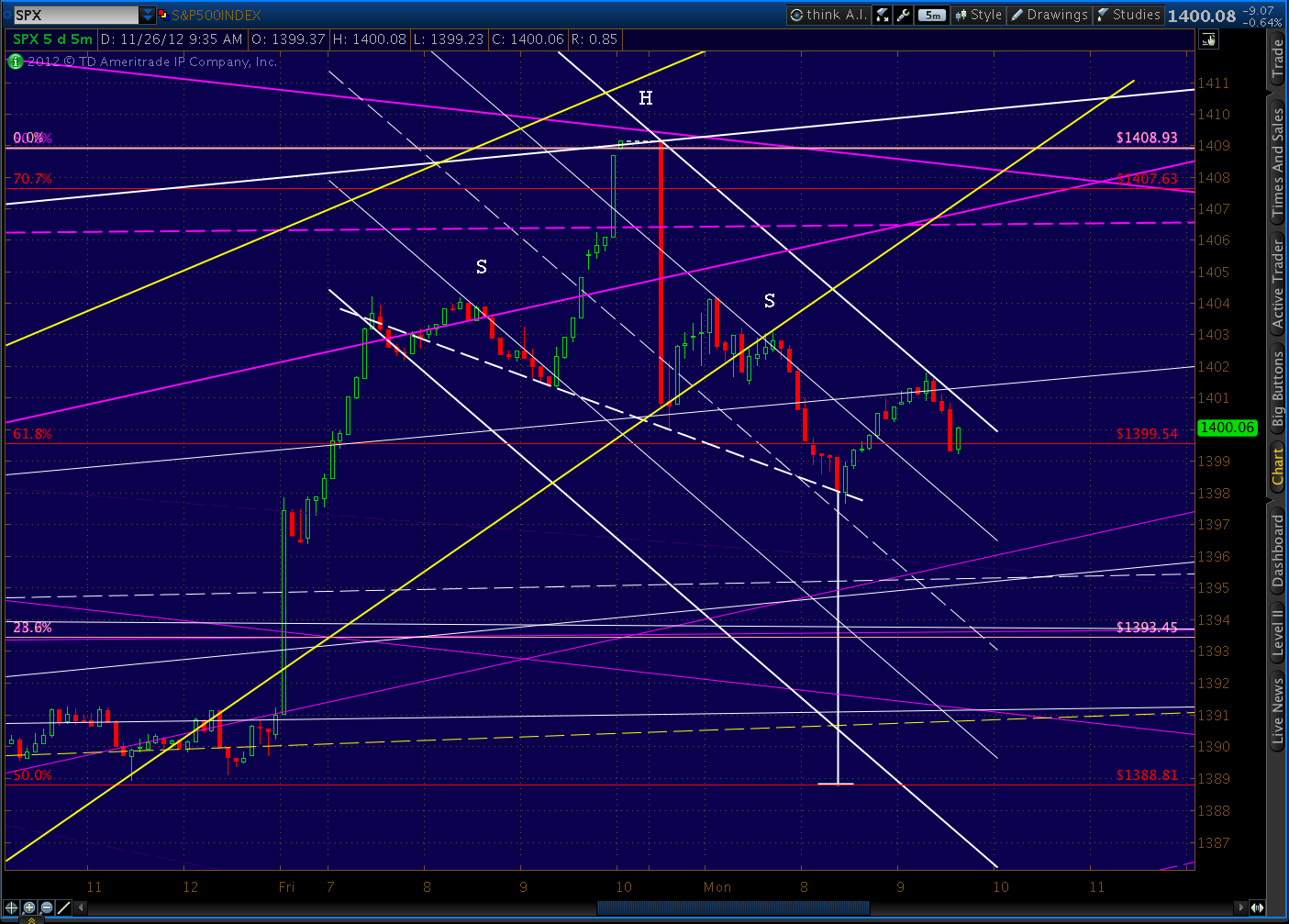Screen dimensions: 1289x924
Task: Click the 'SPX 5 d 5m' chart label
Action: 52,39
